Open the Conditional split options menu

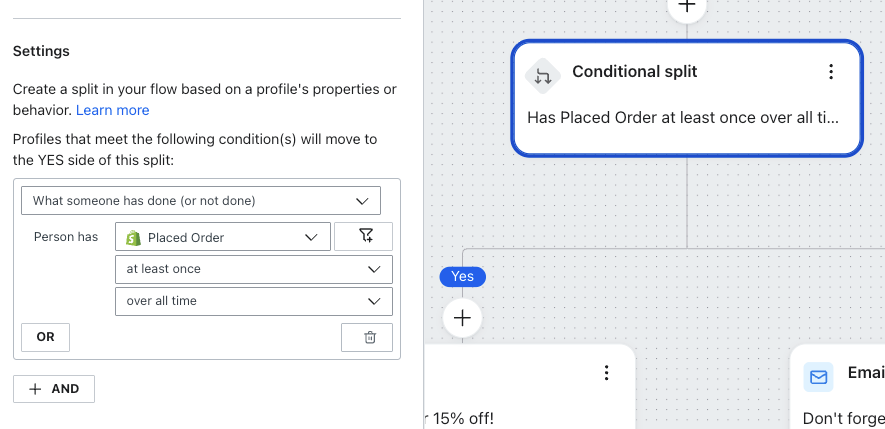[830, 72]
